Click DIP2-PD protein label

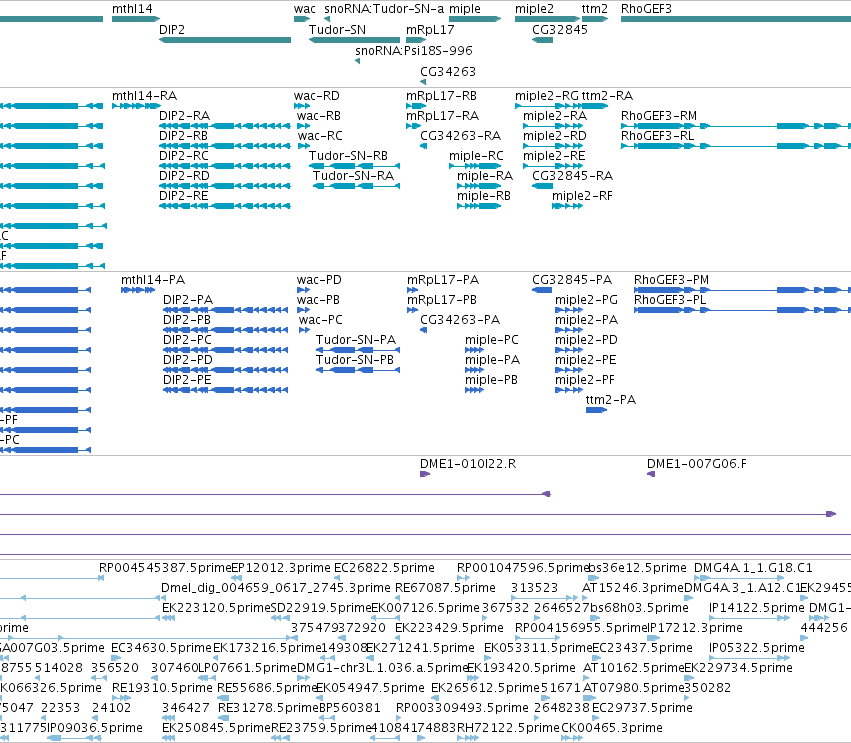click(188, 360)
